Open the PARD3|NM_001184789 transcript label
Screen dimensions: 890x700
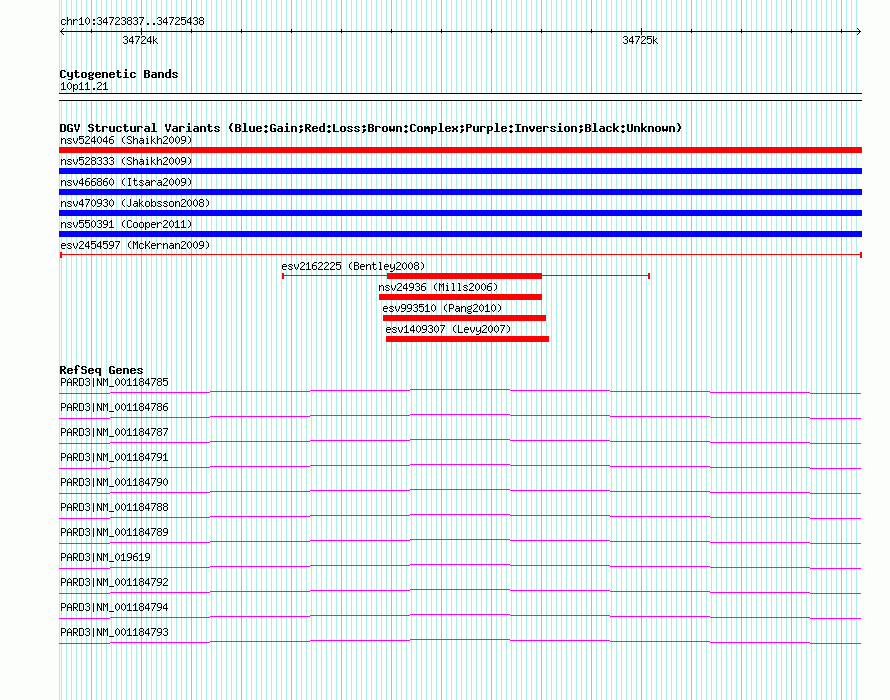point(114,533)
